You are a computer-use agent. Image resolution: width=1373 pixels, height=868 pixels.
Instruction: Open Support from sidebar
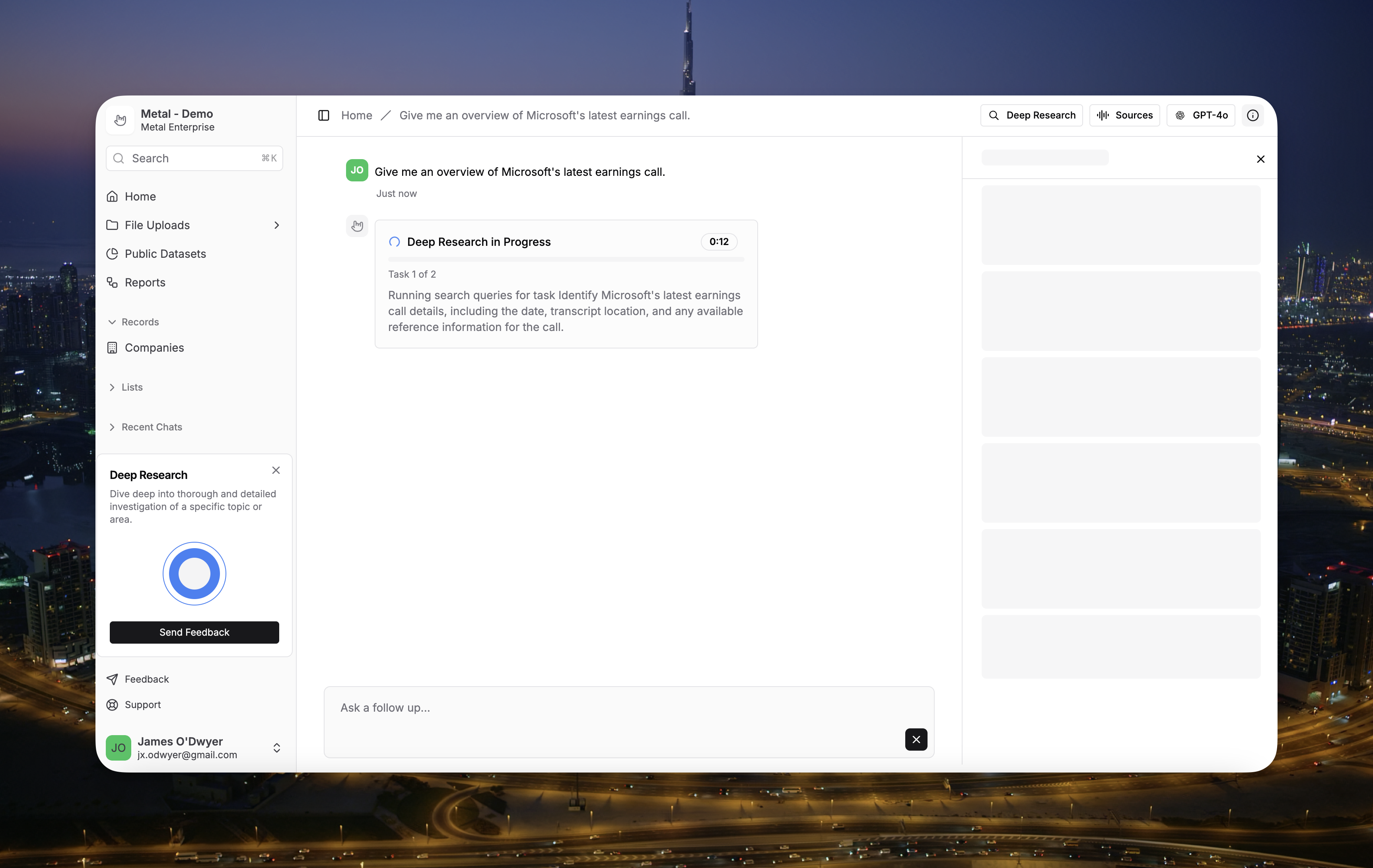click(x=142, y=705)
